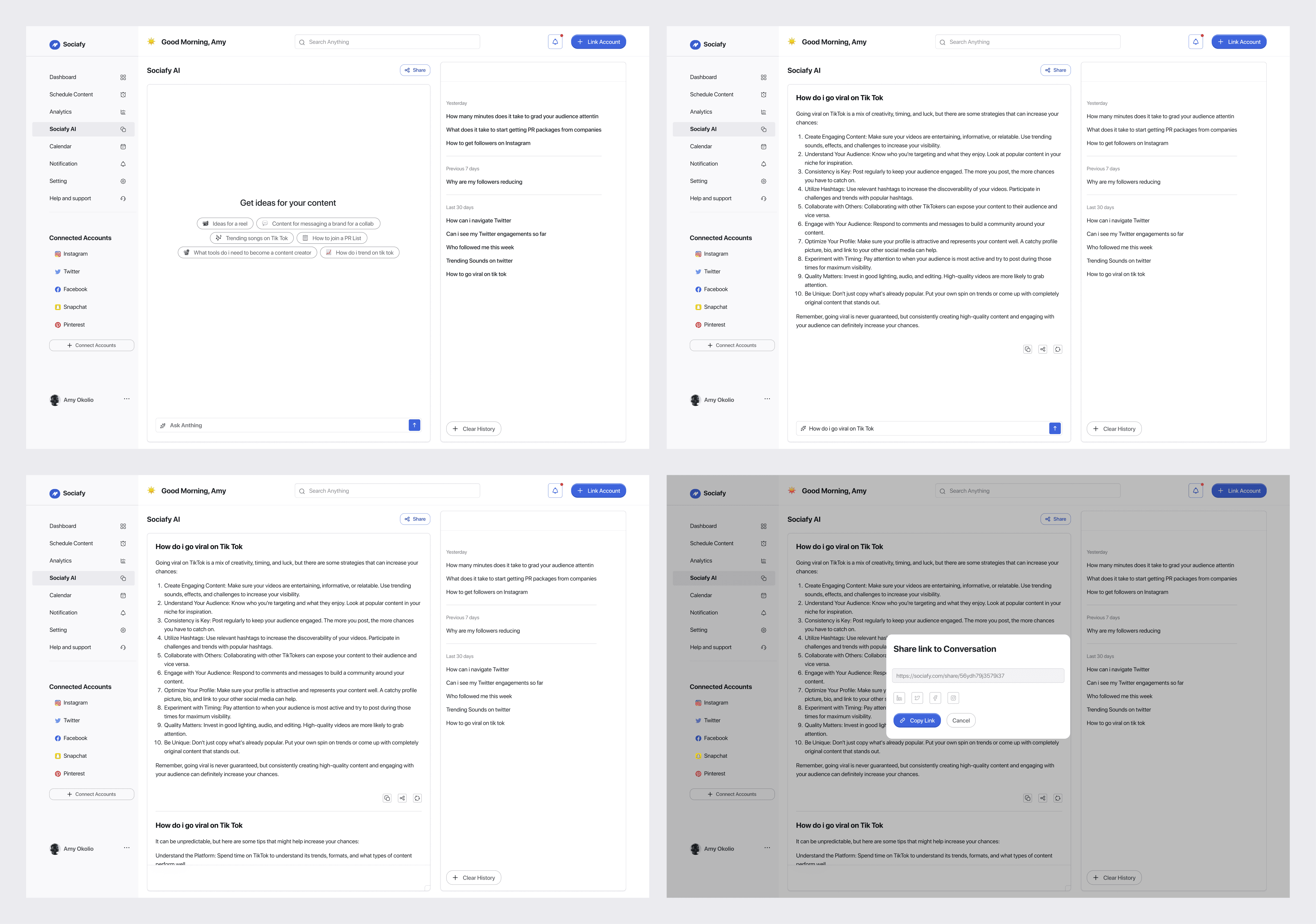Click notification bell on the dimmed screen
Image resolution: width=1316 pixels, height=924 pixels.
pyautogui.click(x=1195, y=491)
